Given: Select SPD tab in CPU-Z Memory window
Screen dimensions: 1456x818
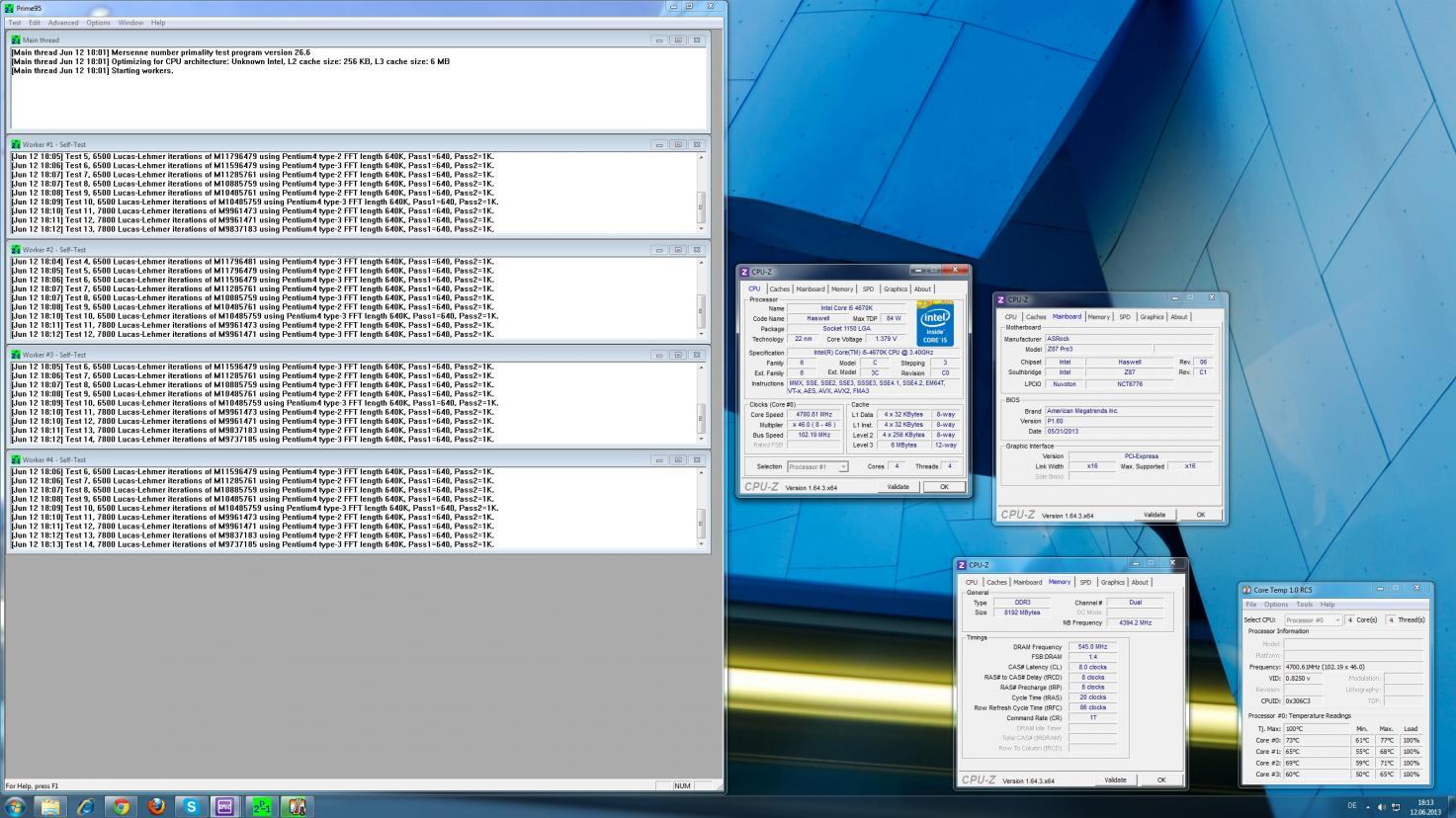Looking at the screenshot, I should pos(1085,582).
